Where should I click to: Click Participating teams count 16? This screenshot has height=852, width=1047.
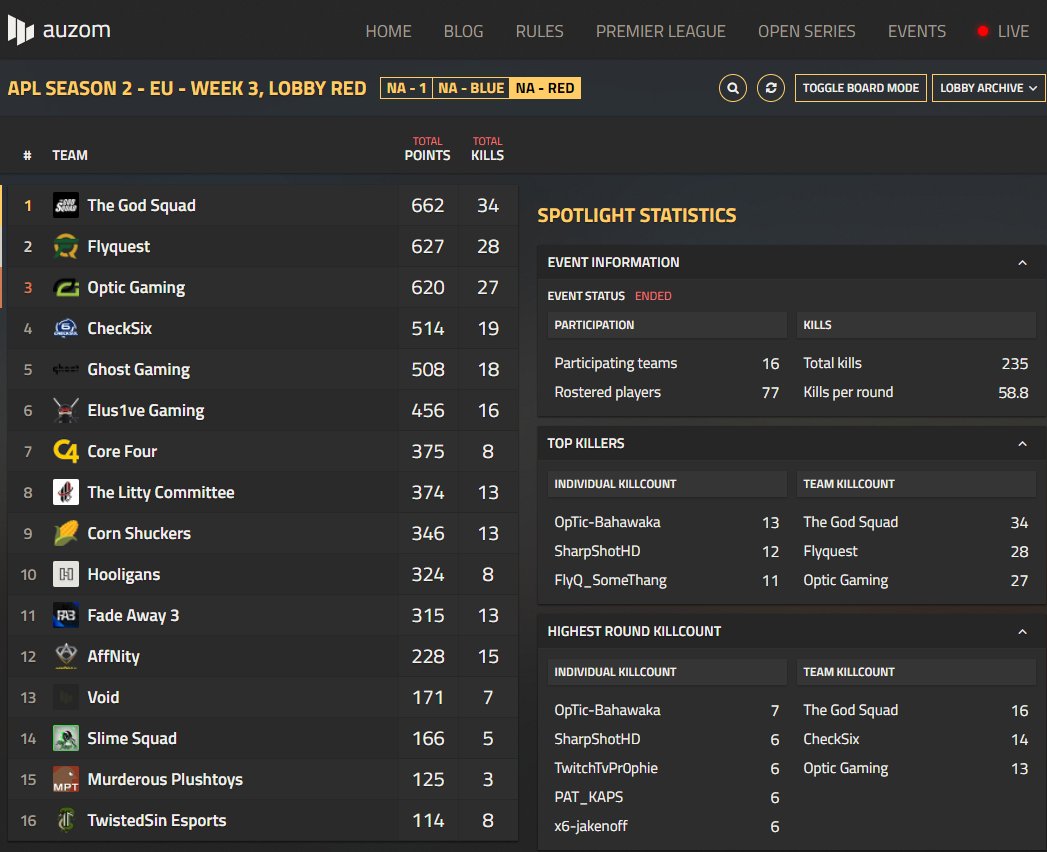[771, 364]
